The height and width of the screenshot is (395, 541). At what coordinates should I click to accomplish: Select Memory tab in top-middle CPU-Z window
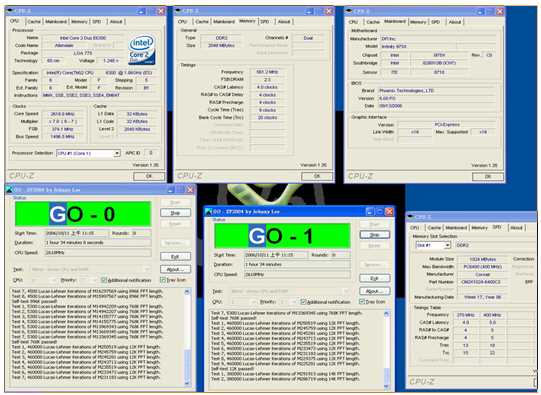coord(247,21)
